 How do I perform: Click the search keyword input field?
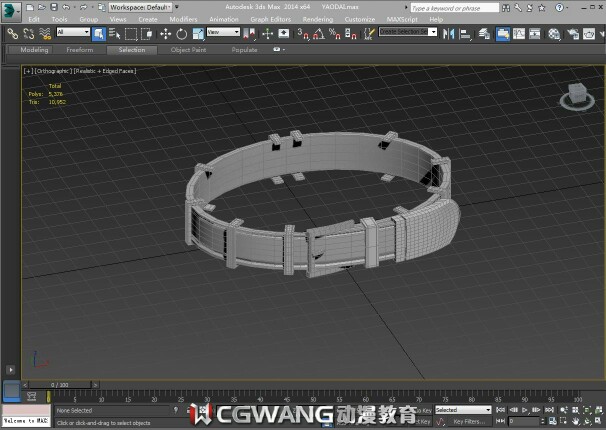tap(454, 8)
